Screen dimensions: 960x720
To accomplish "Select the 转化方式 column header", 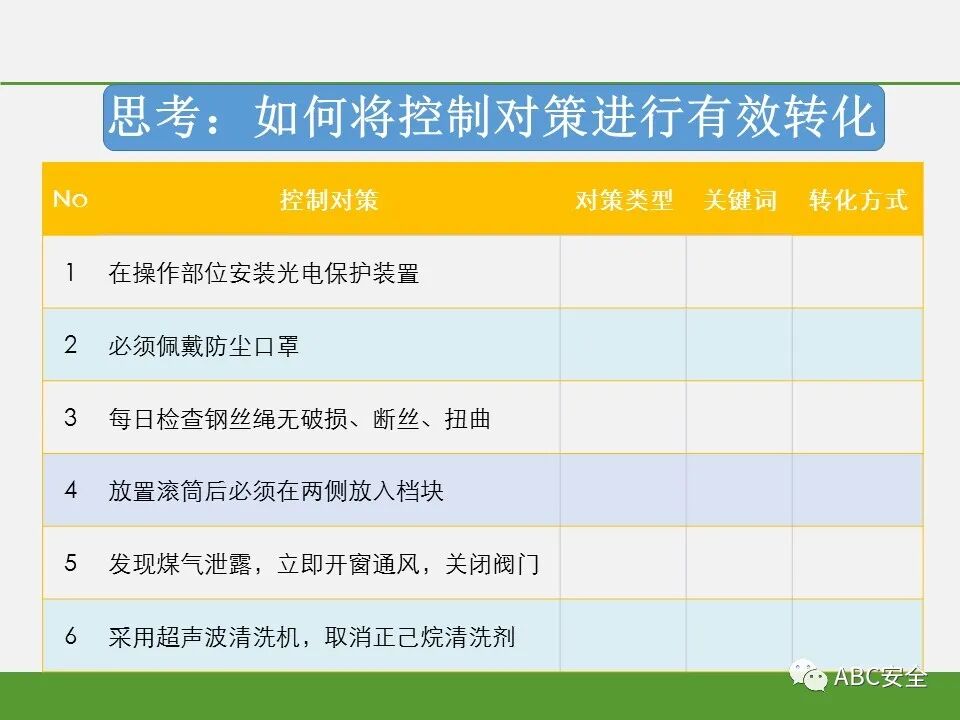I will tap(858, 200).
